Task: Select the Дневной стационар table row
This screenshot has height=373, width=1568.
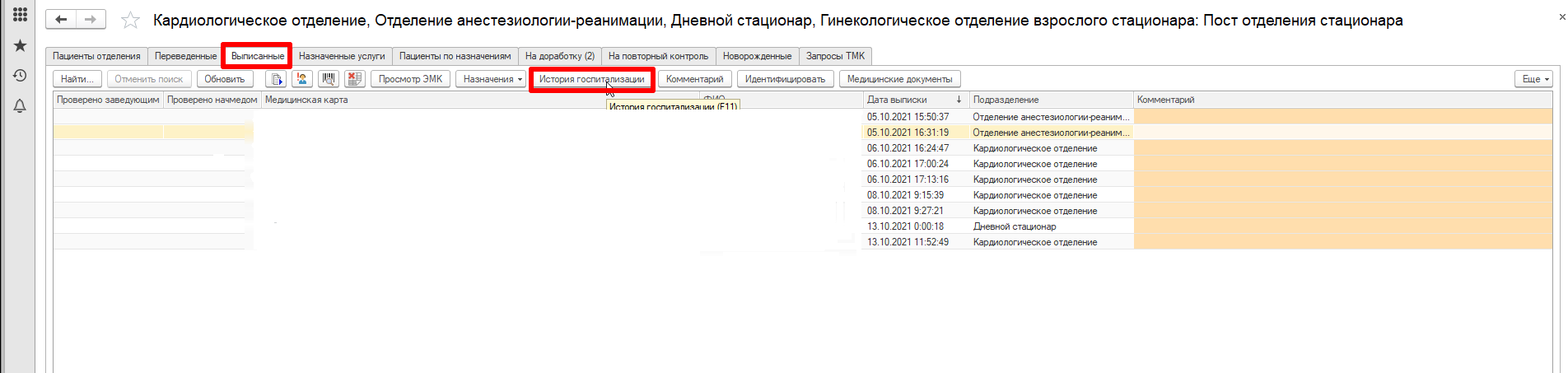Action: pyautogui.click(x=1014, y=226)
